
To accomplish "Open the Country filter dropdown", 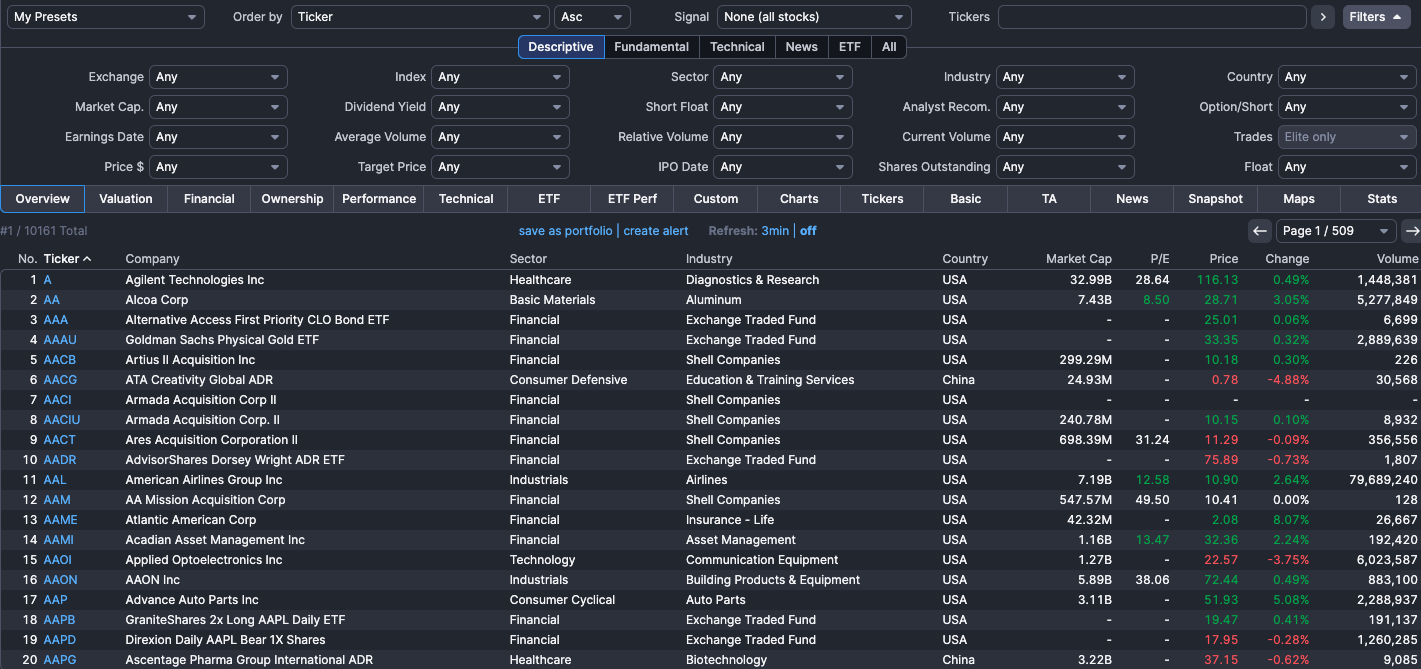I will point(1347,77).
